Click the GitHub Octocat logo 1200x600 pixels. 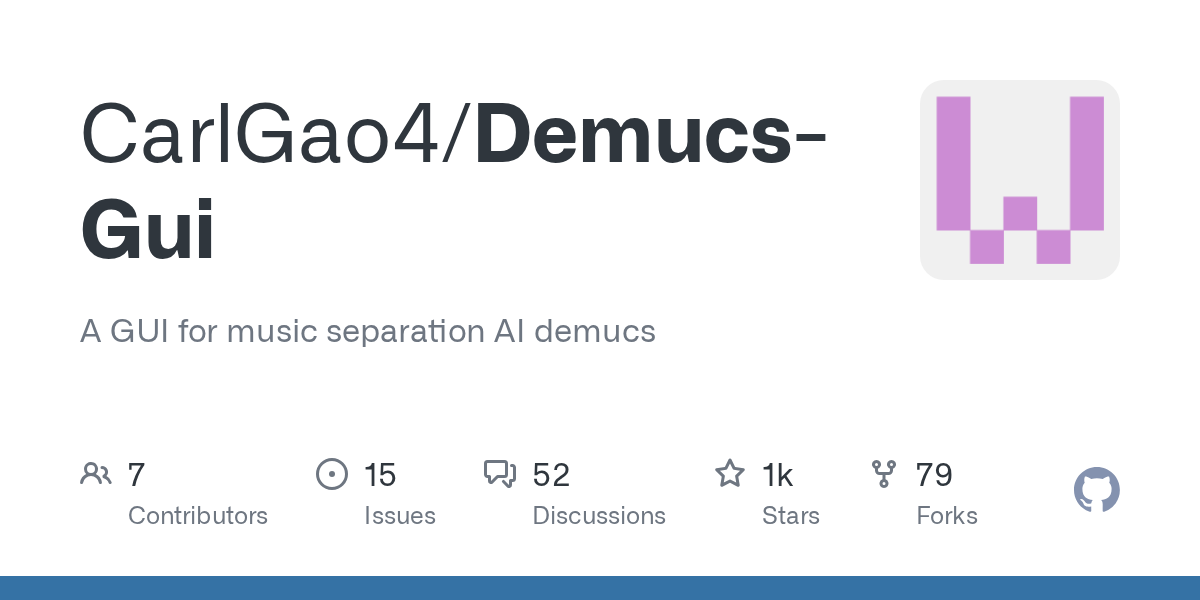click(1096, 491)
